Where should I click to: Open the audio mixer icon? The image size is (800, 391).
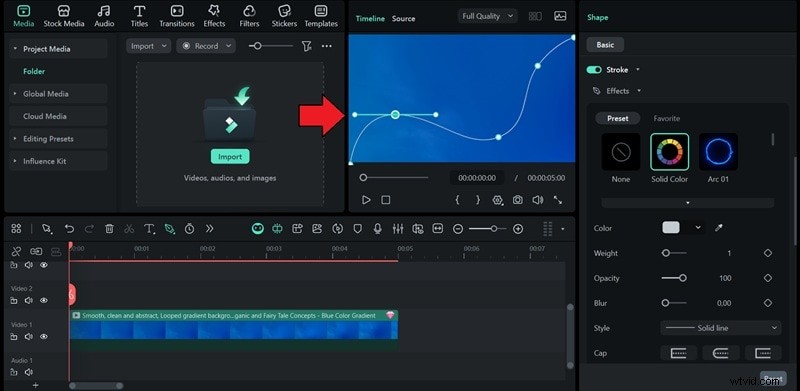pos(398,229)
